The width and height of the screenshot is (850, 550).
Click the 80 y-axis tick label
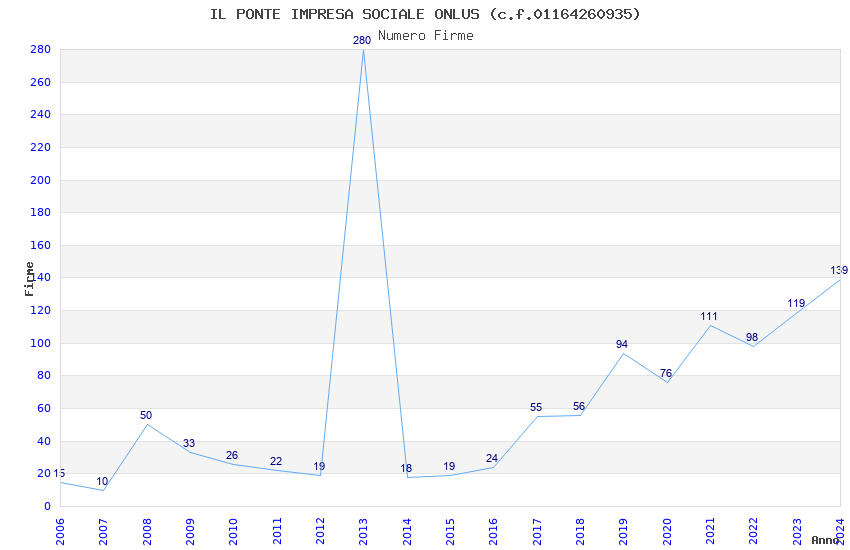click(43, 376)
